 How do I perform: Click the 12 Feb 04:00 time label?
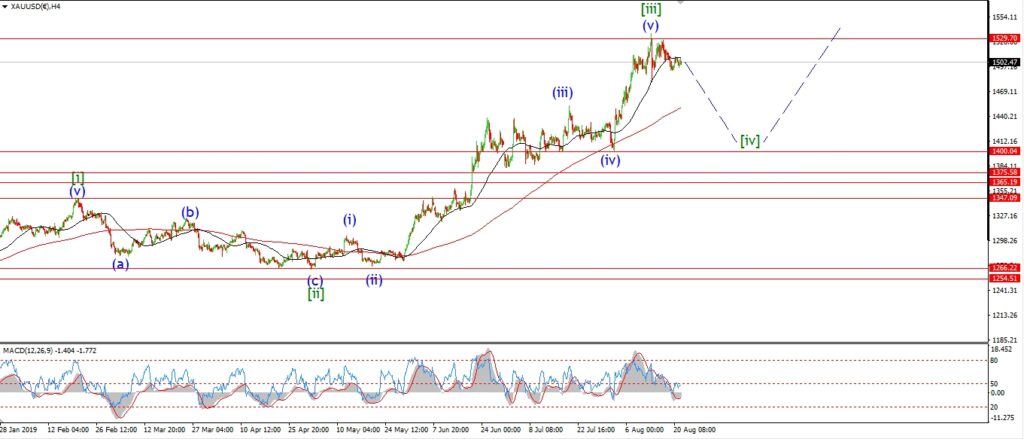(68, 431)
